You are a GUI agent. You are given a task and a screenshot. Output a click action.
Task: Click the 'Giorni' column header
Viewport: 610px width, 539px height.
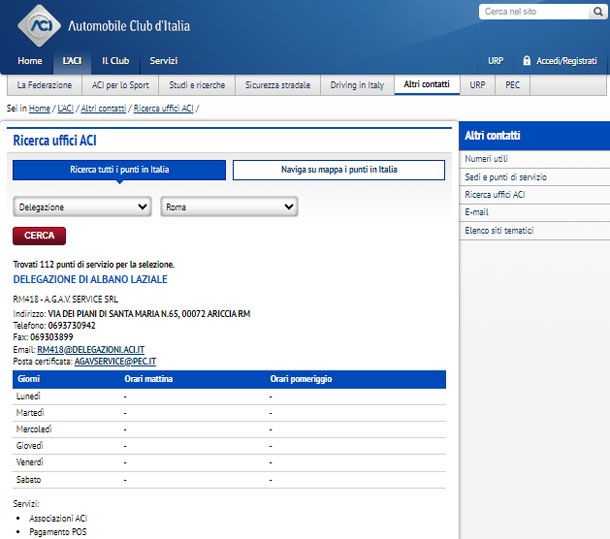click(28, 379)
